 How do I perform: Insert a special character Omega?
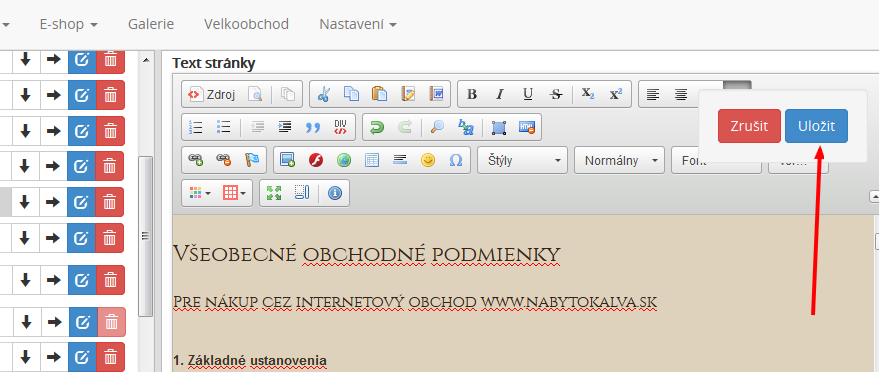(x=456, y=160)
